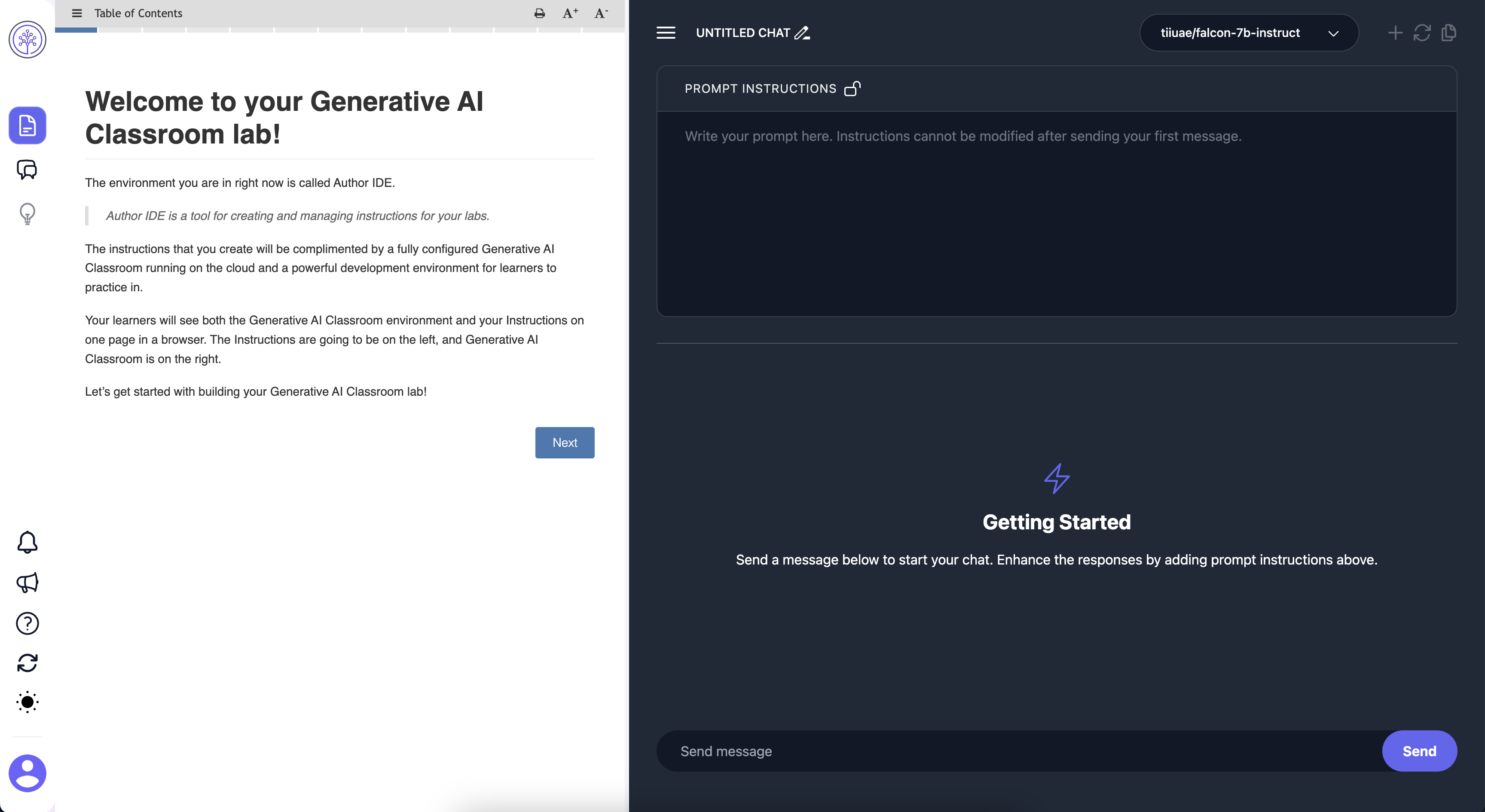Increase instructions font size
Screen dimensions: 1485x812
[570, 13]
